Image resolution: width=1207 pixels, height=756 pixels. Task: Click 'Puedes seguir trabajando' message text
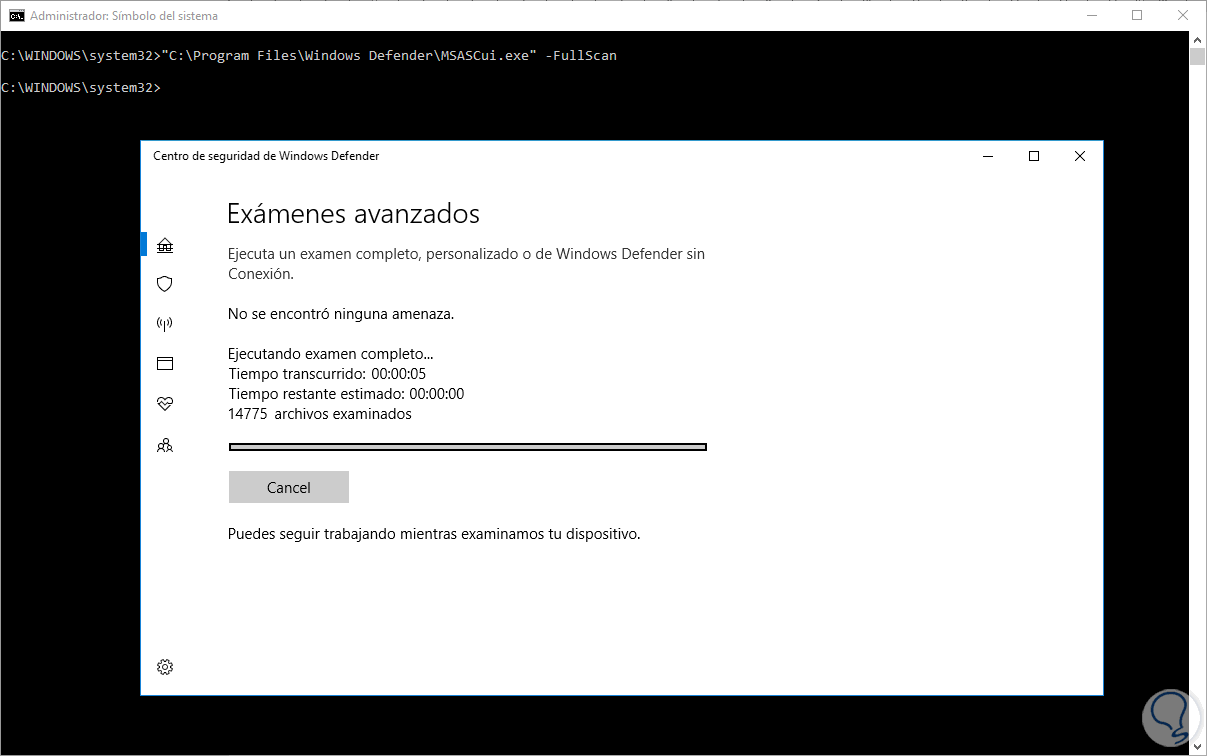[434, 534]
